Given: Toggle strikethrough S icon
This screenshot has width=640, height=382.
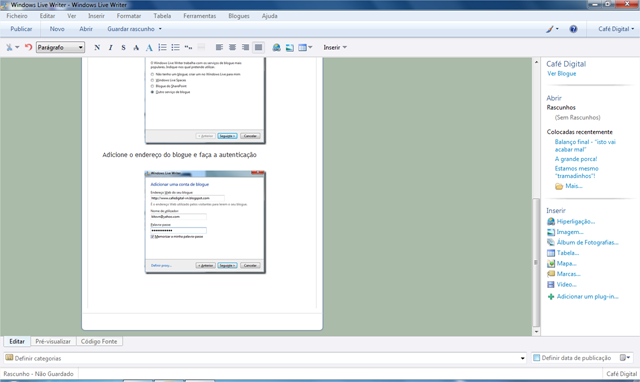Looking at the screenshot, I should [x=123, y=47].
